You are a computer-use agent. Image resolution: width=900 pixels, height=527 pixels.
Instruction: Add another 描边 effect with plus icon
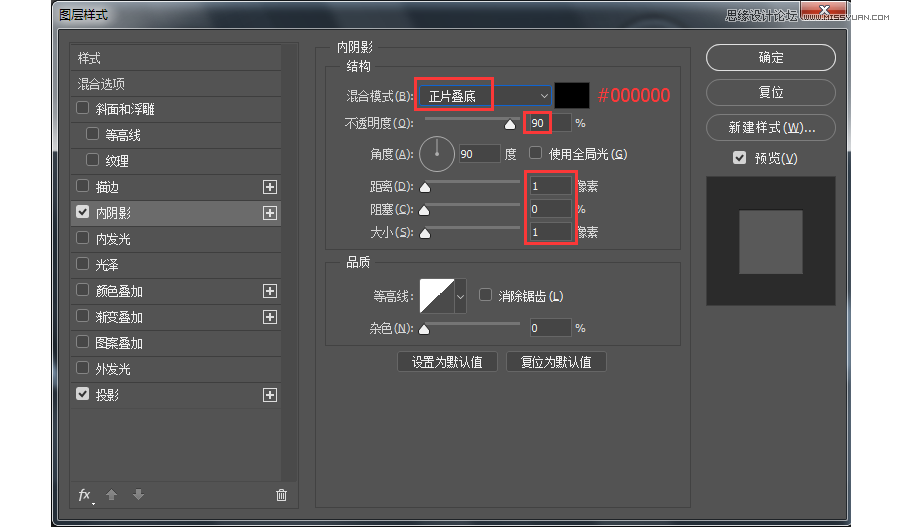click(270, 187)
